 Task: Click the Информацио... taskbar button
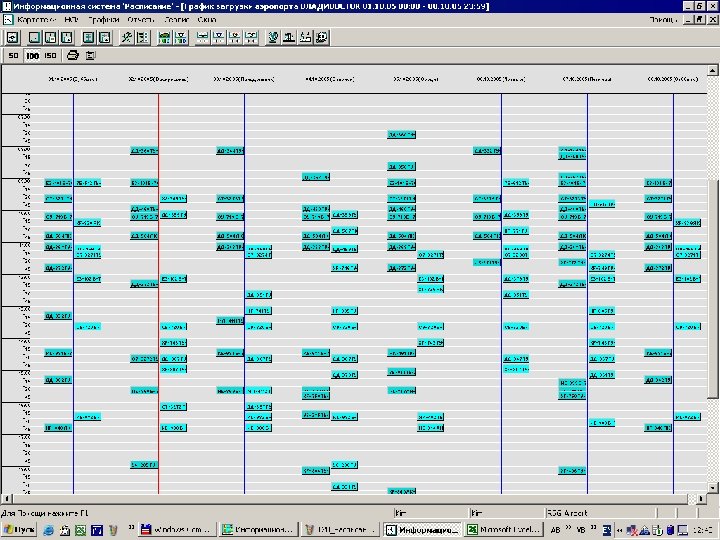[422, 530]
